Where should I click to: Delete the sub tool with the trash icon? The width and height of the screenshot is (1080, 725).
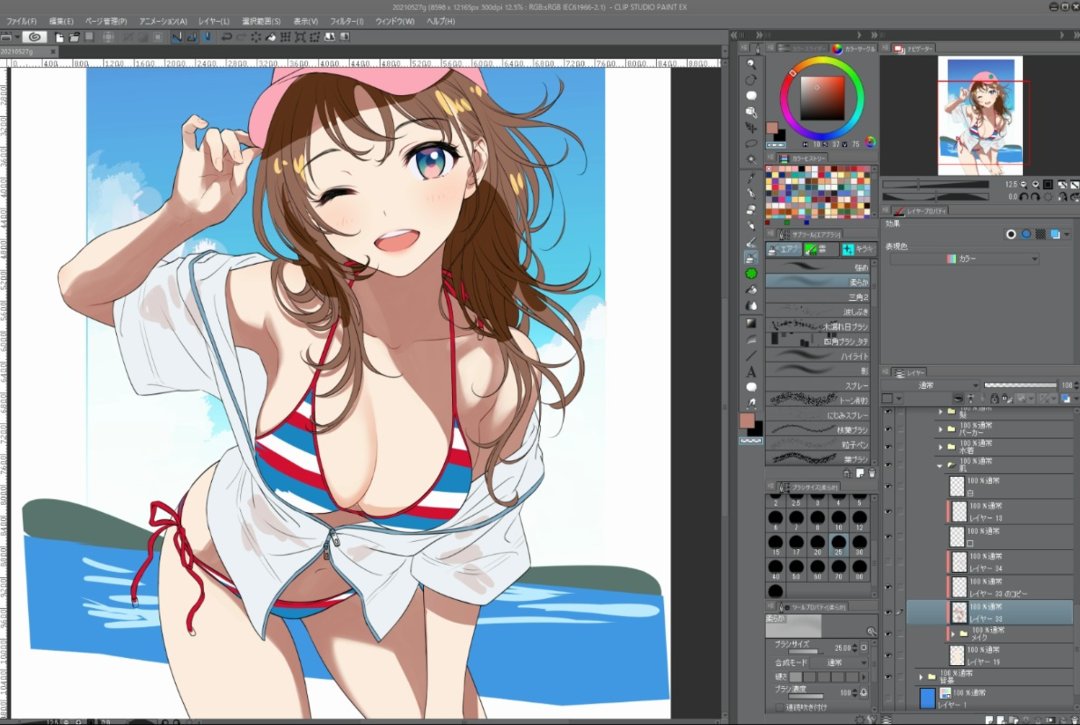pos(871,474)
